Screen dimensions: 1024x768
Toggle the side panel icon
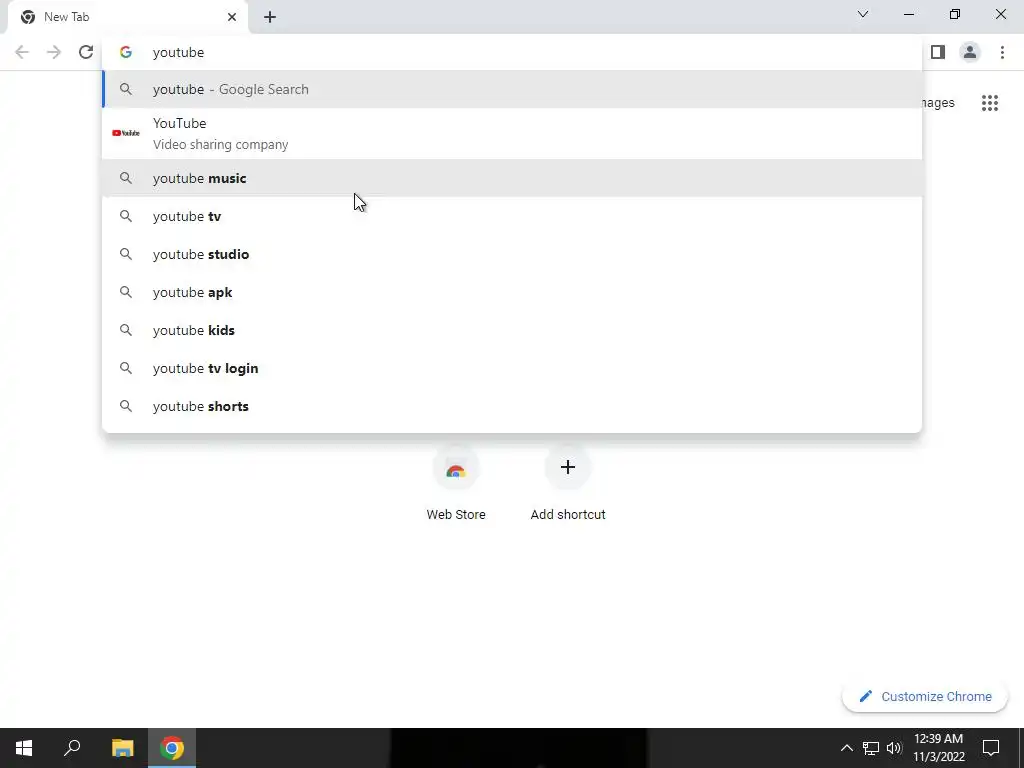938,52
